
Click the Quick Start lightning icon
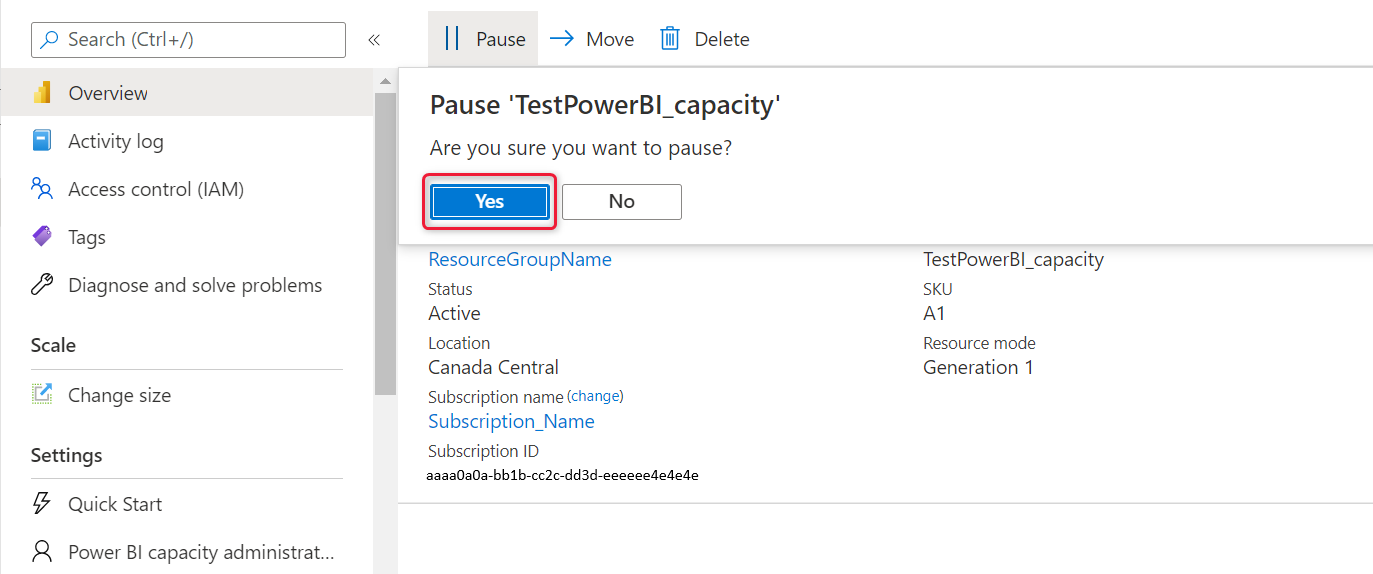pos(42,504)
